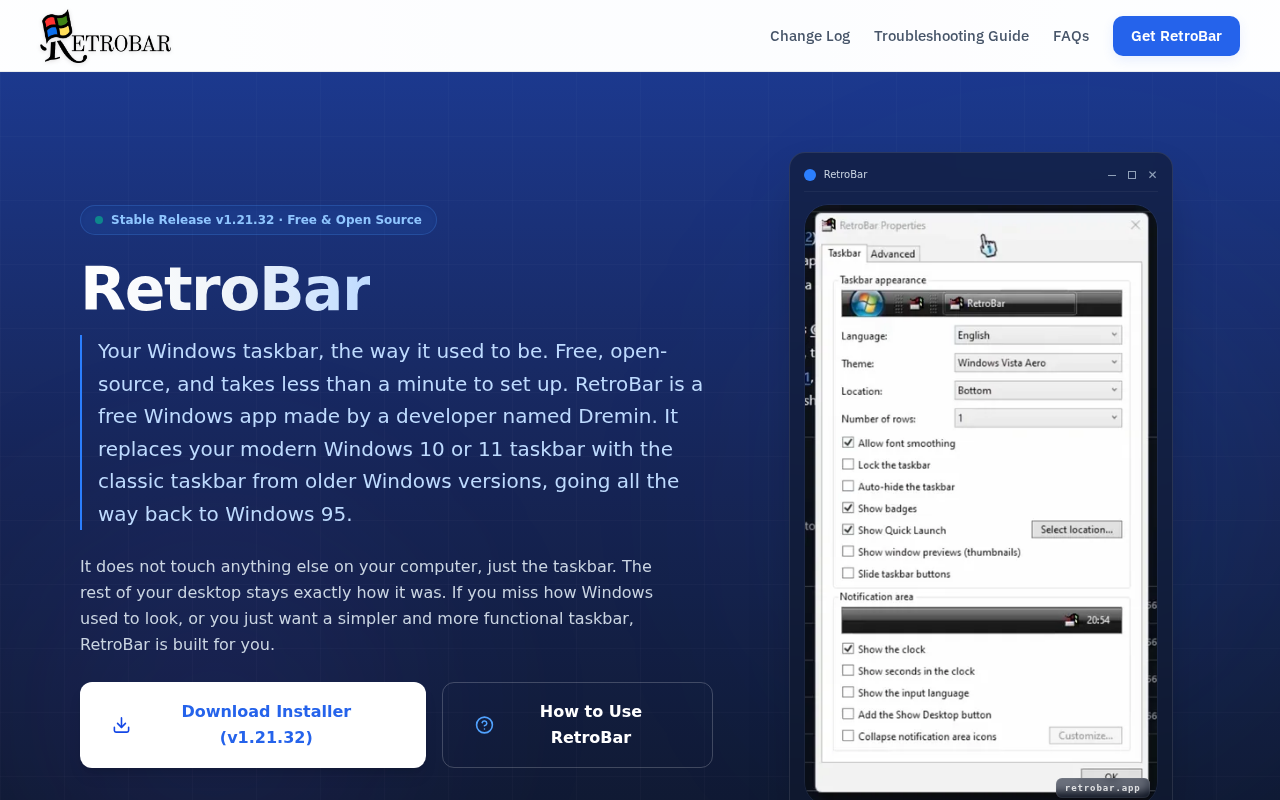Enable Lock the taskbar
This screenshot has width=1280, height=800.
point(848,465)
